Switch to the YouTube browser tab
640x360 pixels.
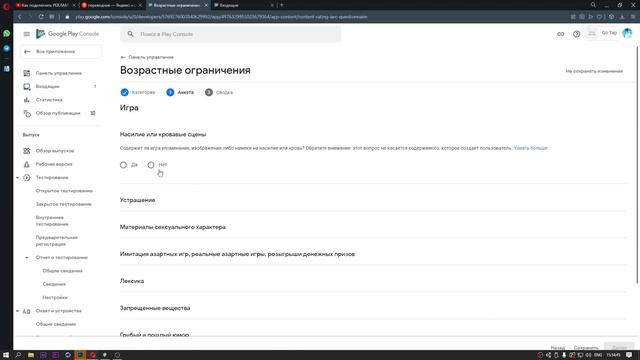(x=45, y=5)
